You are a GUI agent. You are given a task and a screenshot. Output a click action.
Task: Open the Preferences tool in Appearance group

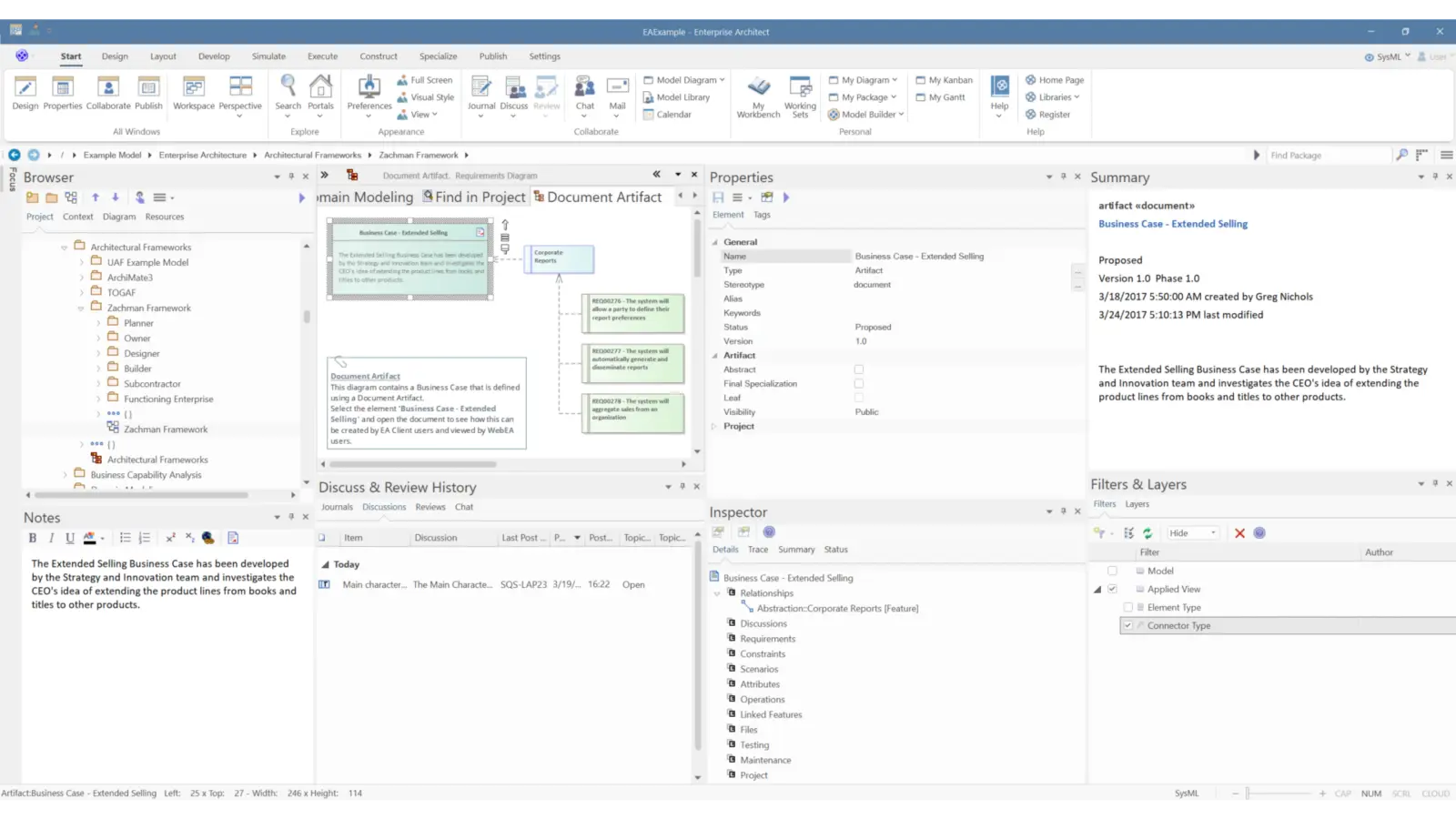tap(369, 91)
